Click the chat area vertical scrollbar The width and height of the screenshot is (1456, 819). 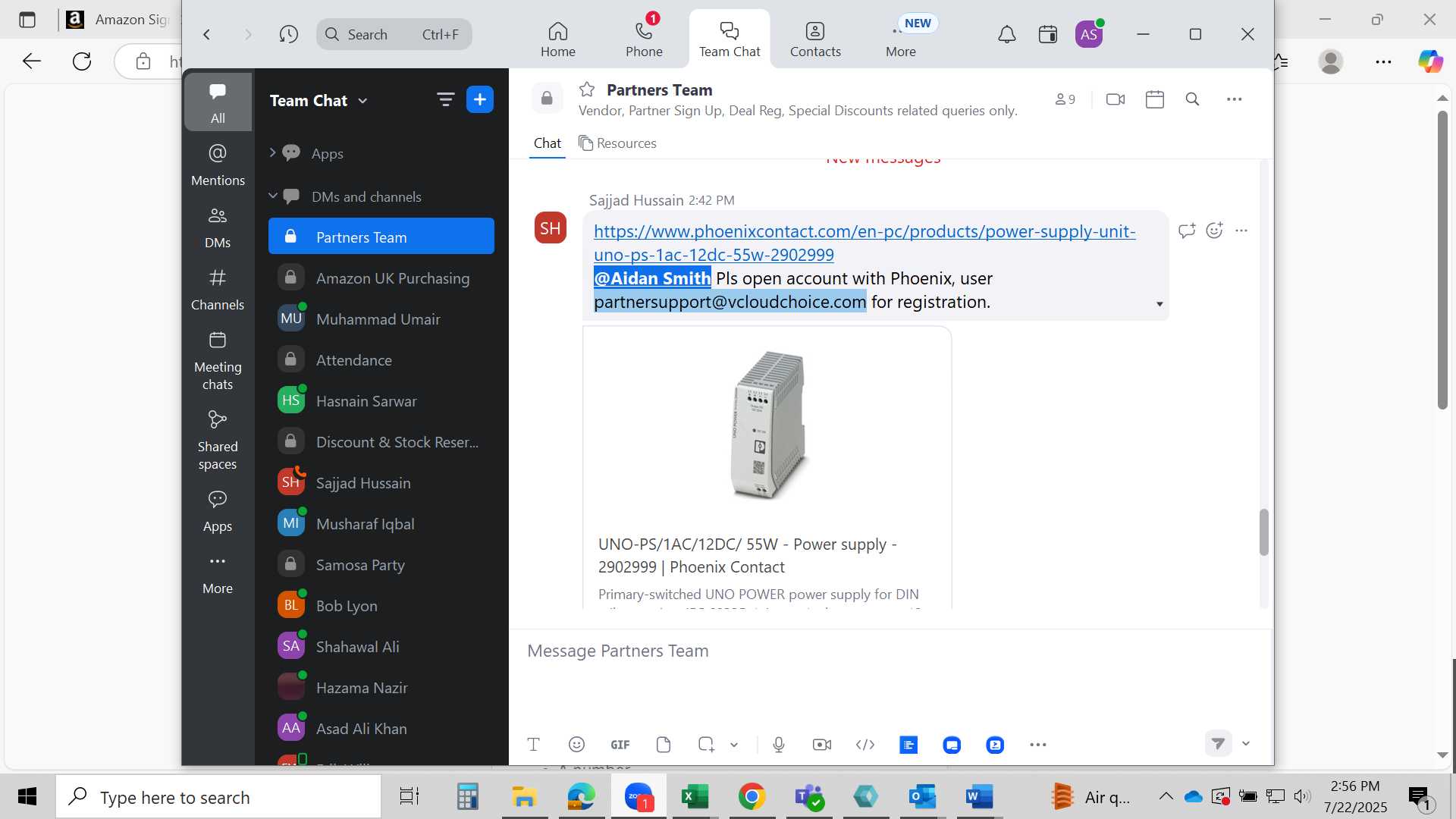coord(1263,532)
